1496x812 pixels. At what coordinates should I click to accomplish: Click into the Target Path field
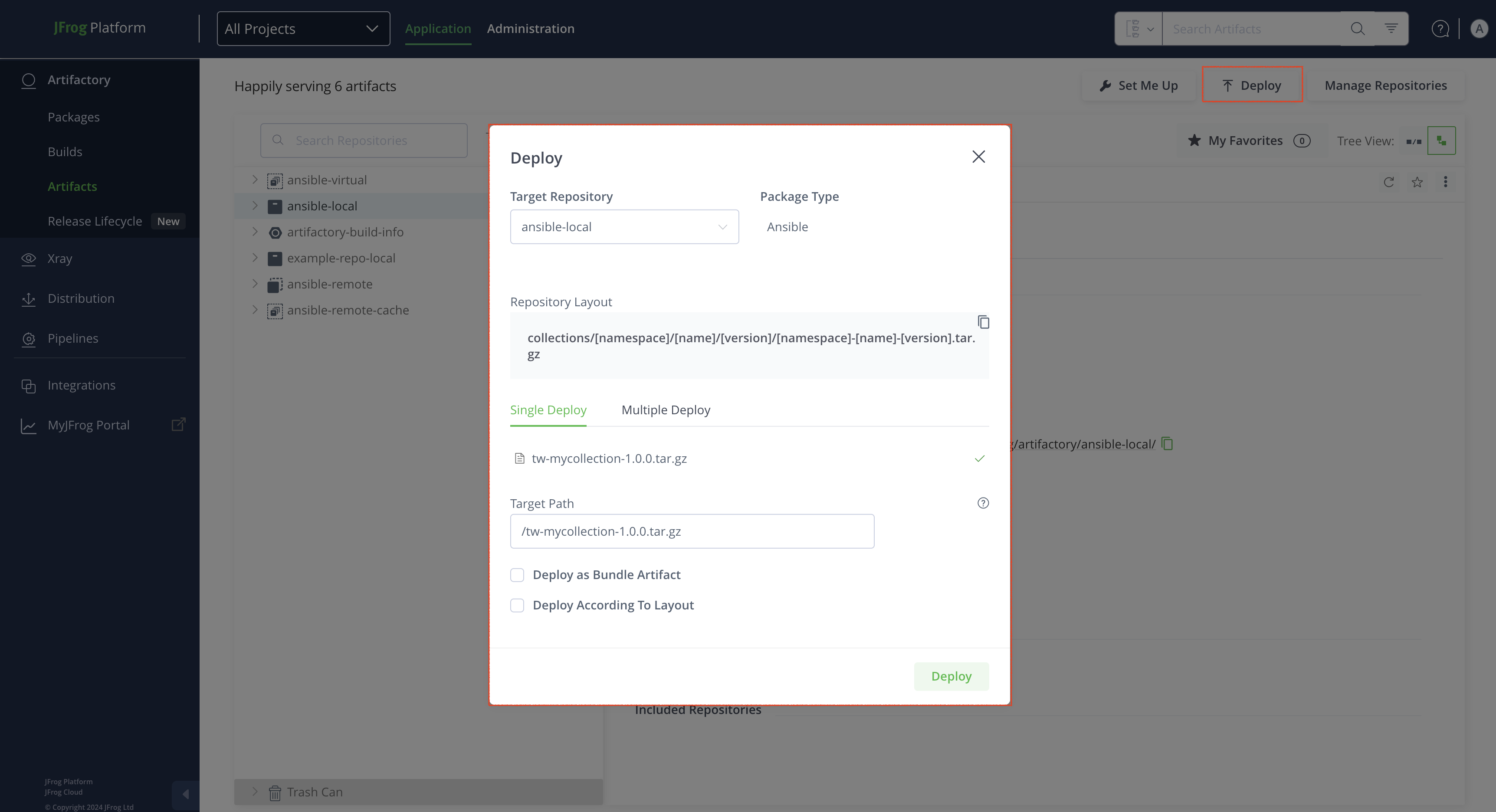tap(692, 531)
